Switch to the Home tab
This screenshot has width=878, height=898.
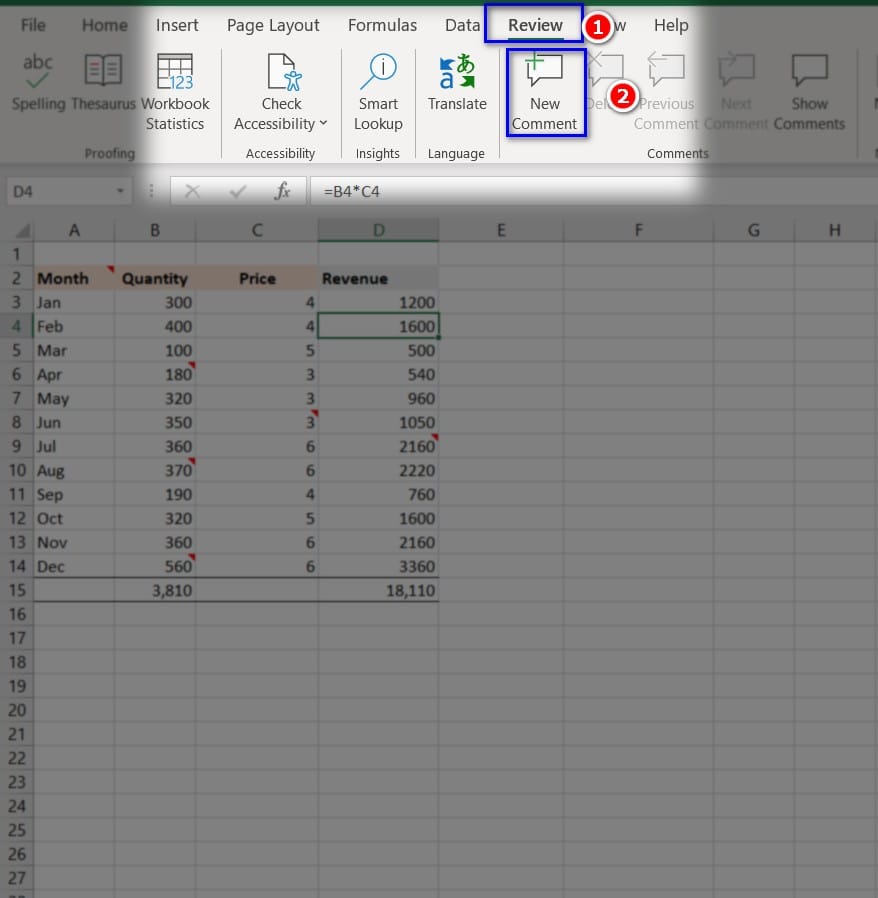pyautogui.click(x=105, y=25)
